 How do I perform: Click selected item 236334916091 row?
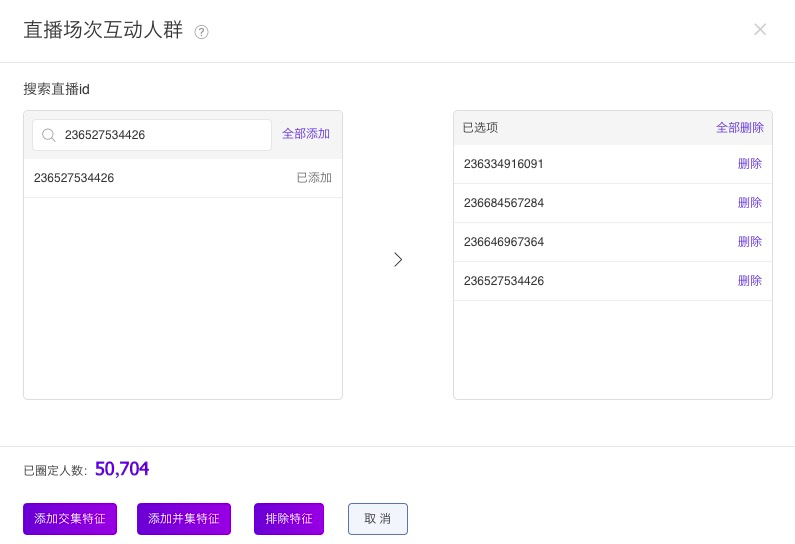pyautogui.click(x=612, y=164)
